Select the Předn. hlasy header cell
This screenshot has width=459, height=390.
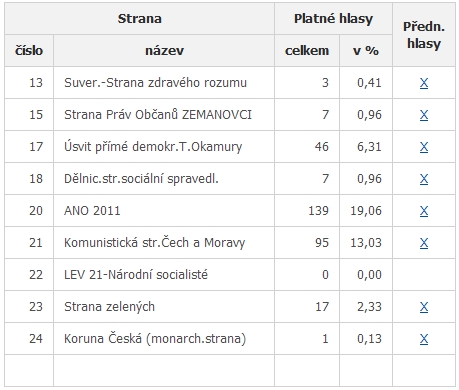coord(424,34)
